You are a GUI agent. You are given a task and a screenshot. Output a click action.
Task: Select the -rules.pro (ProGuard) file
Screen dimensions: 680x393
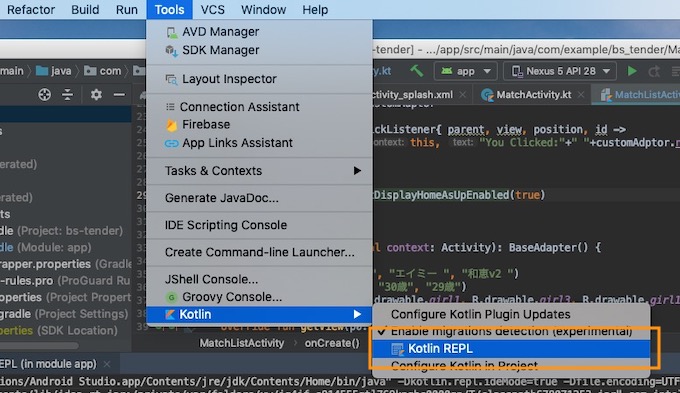coord(65,281)
